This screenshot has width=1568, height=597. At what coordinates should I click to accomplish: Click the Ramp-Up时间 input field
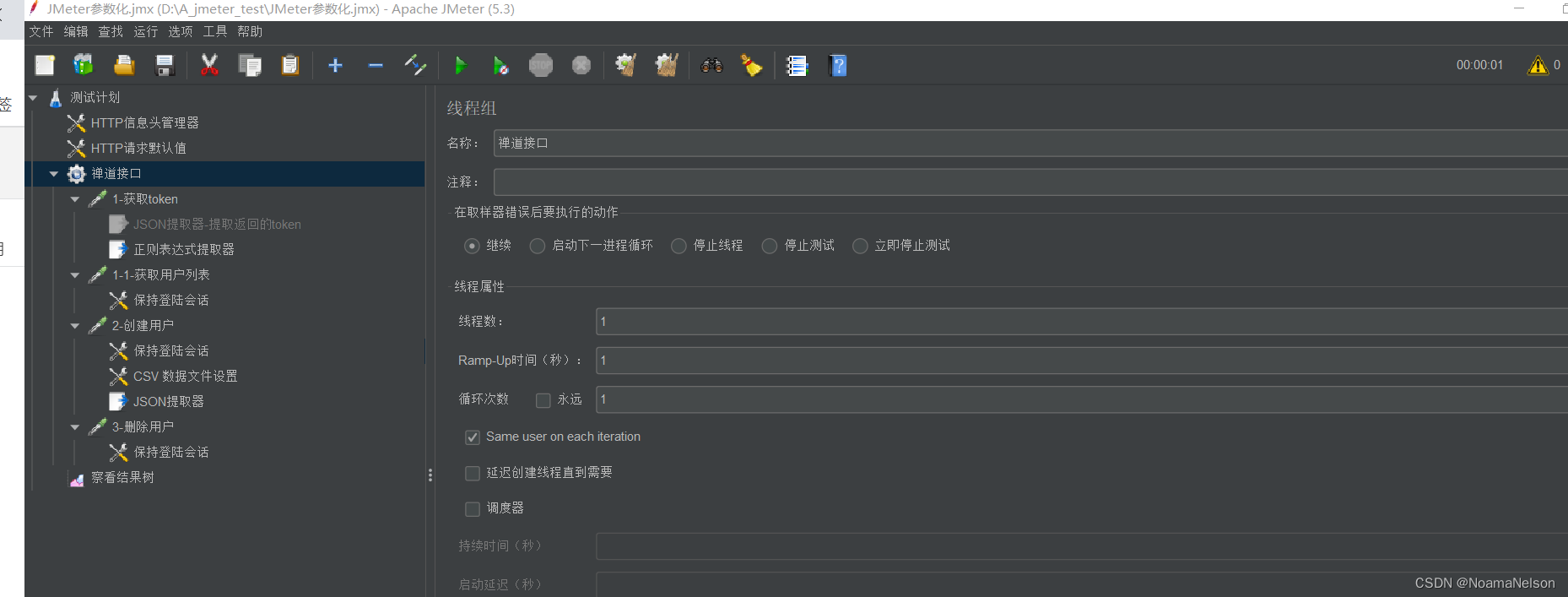tap(1082, 361)
